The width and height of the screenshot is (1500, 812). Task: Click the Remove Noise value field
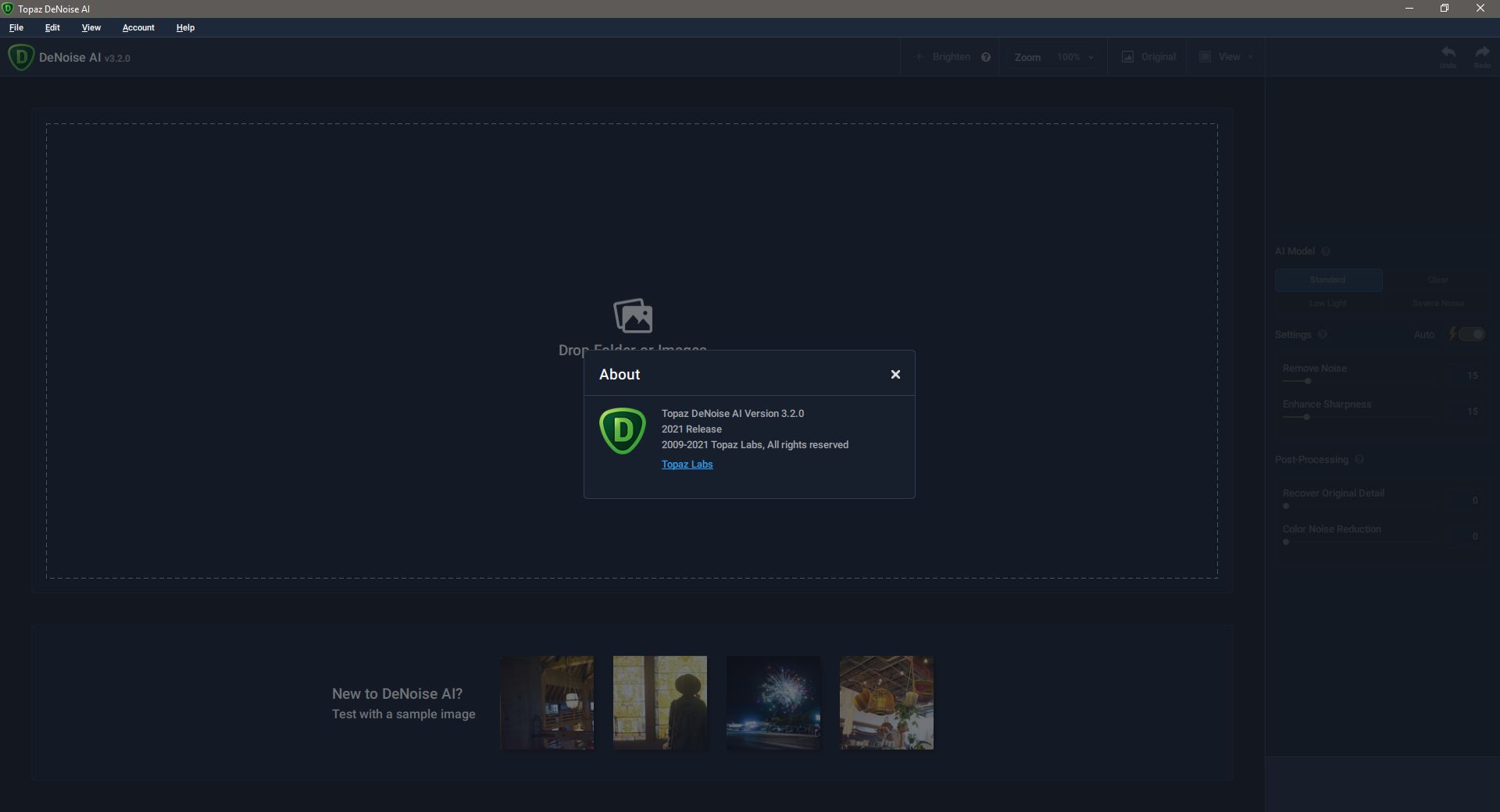[1465, 376]
